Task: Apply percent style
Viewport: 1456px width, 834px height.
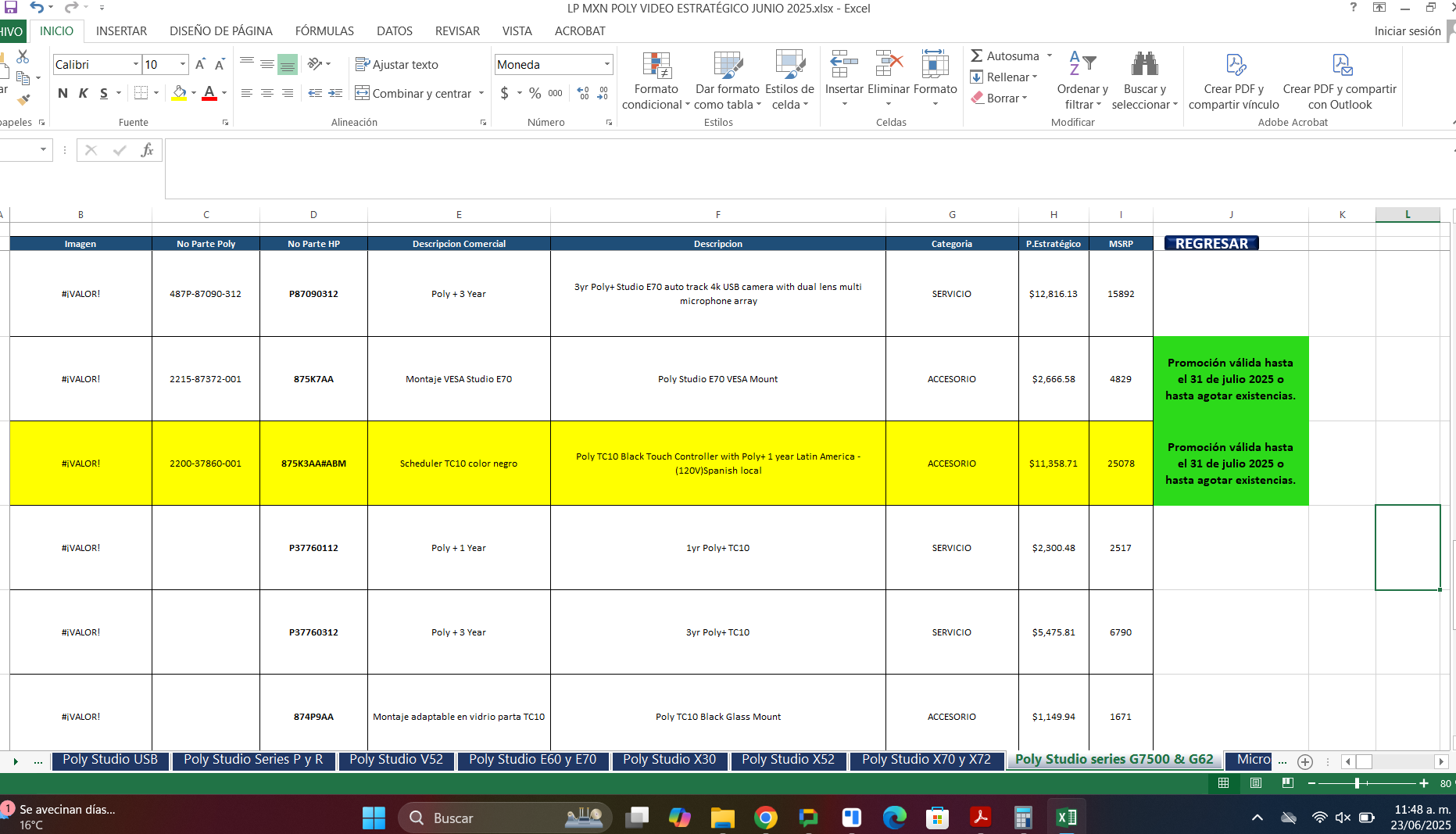Action: point(535,93)
